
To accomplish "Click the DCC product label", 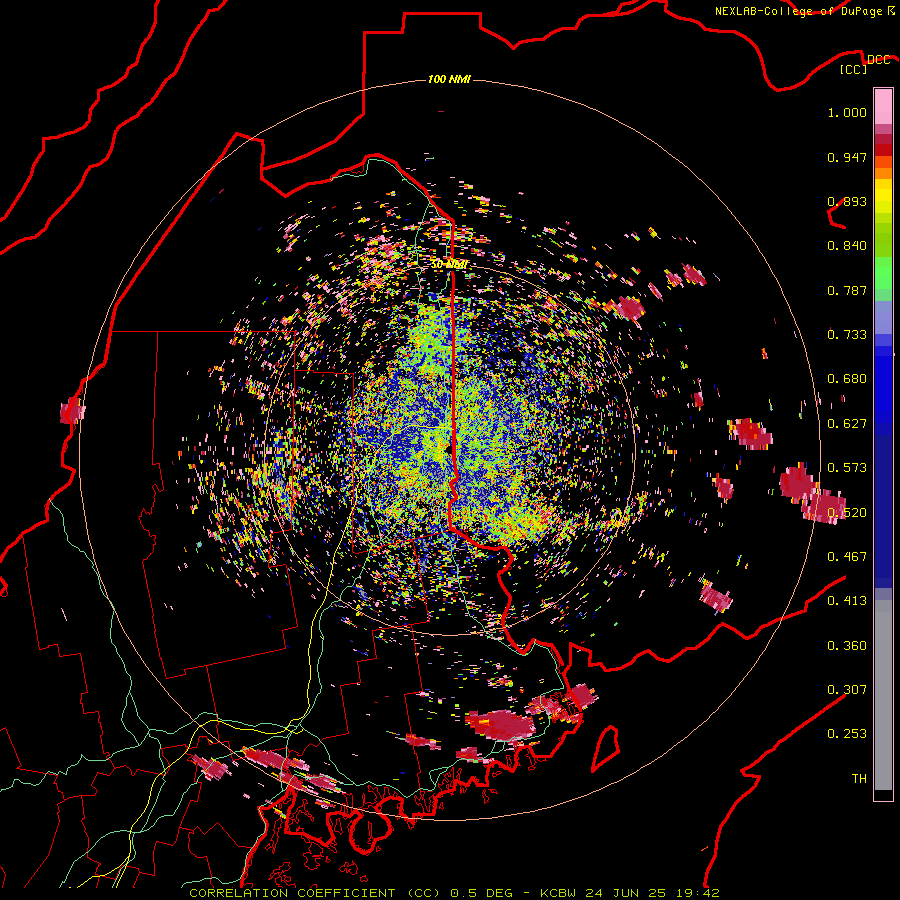I will pos(878,60).
